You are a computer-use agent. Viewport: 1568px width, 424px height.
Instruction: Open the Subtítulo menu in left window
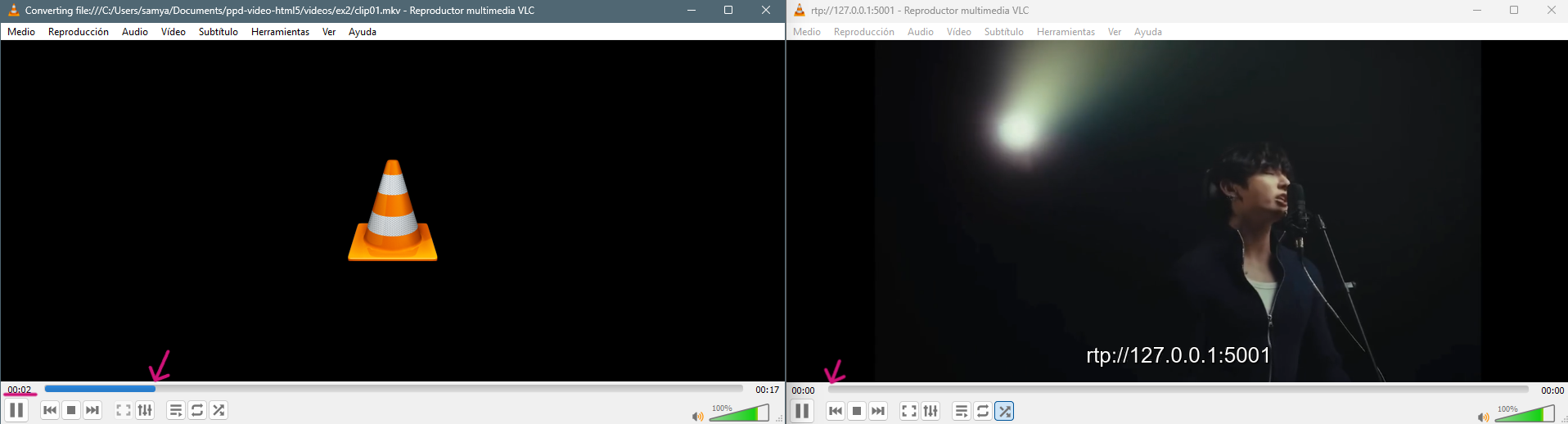[219, 32]
